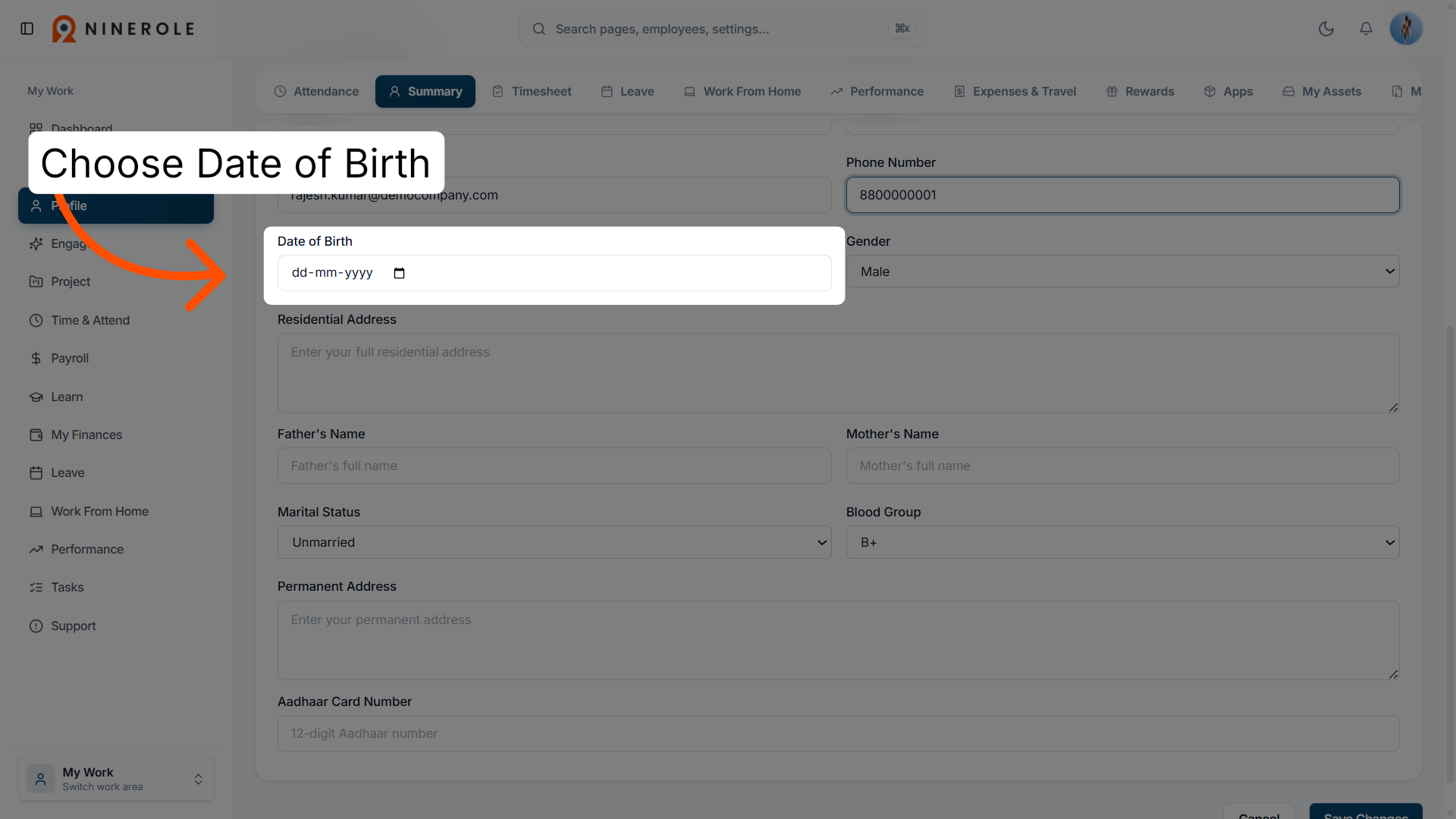Open Learn in sidebar

tap(116, 397)
